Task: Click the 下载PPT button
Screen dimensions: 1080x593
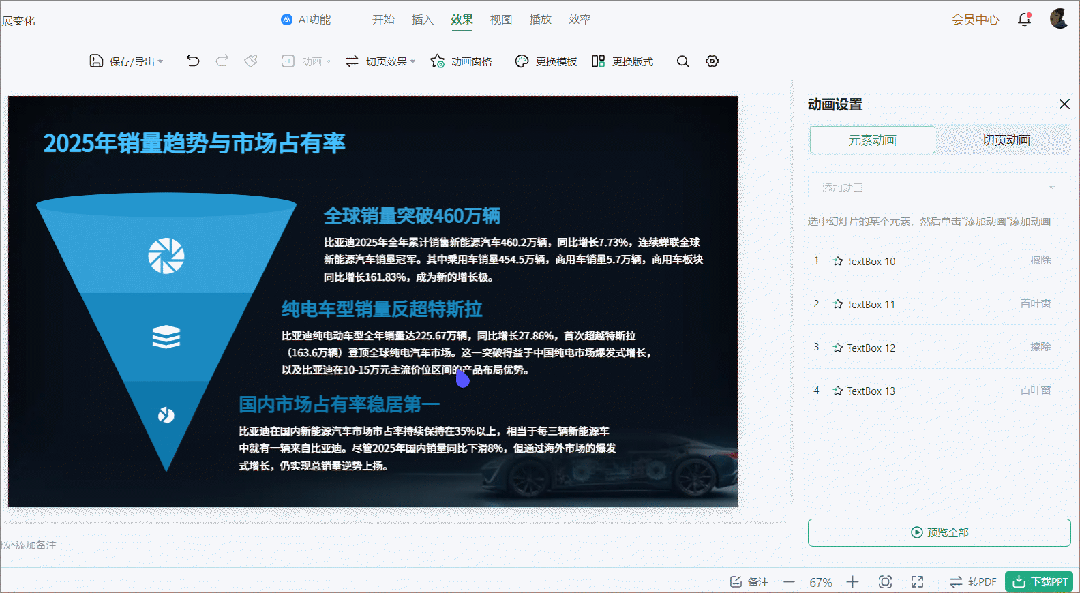Action: (x=1040, y=582)
